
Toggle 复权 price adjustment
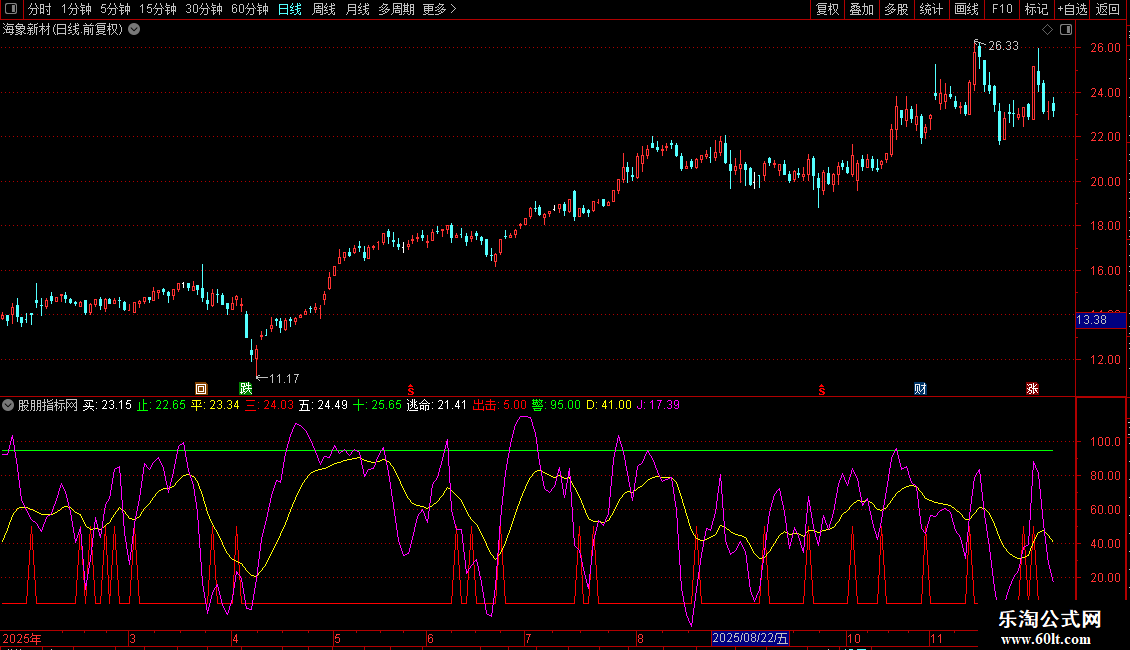tap(828, 10)
